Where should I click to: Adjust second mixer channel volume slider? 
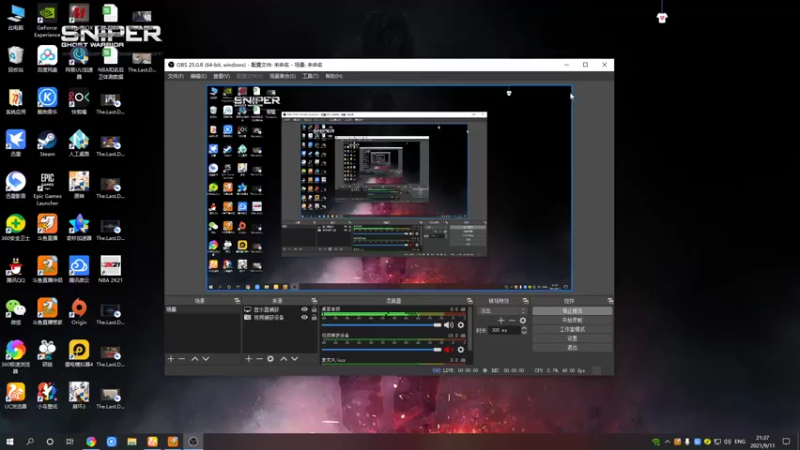[382, 349]
